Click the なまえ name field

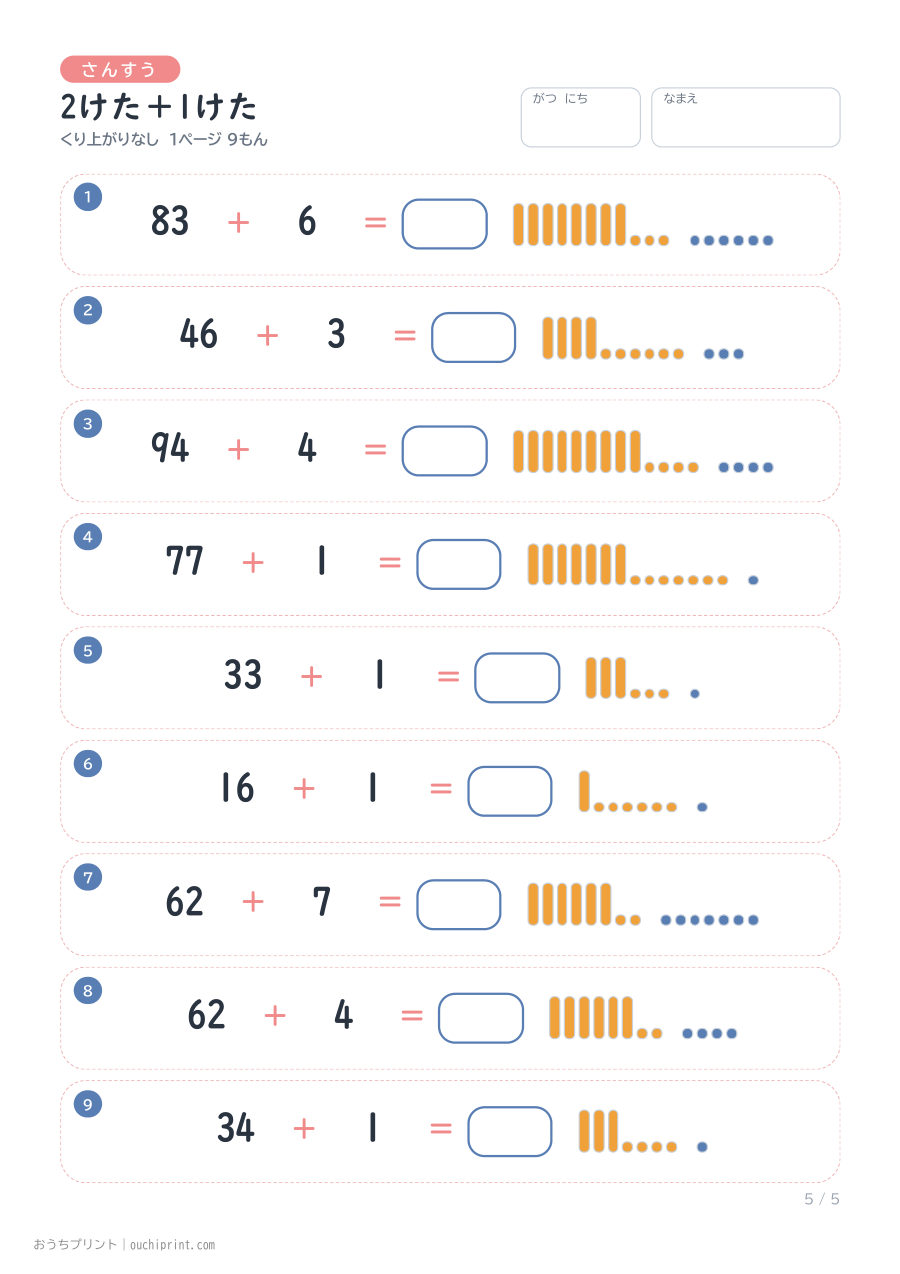[x=746, y=117]
